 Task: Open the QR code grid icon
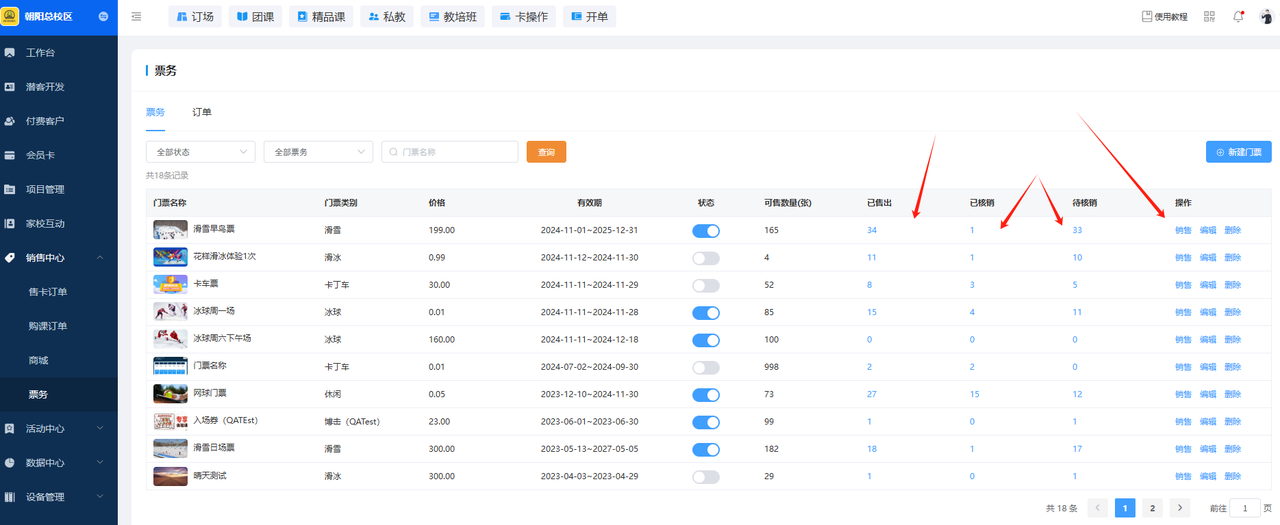(x=1209, y=17)
